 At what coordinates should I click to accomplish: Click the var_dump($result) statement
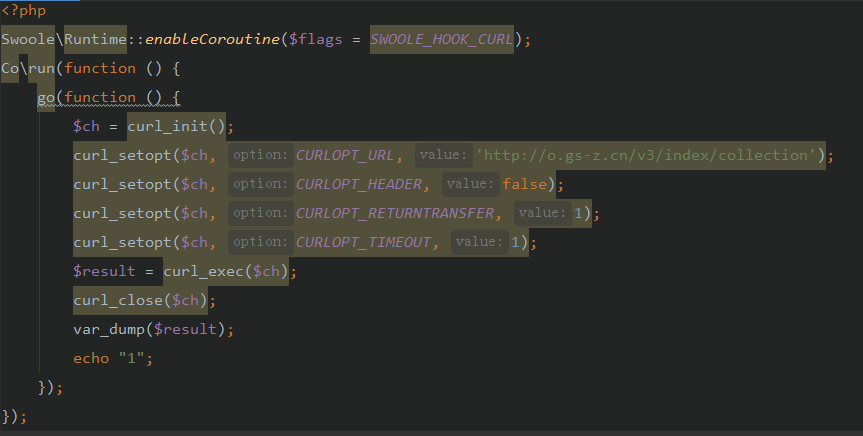[154, 329]
